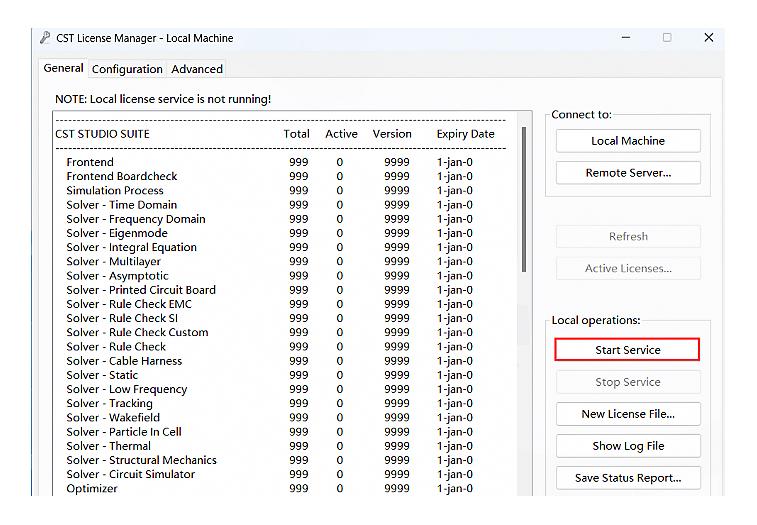Select the Frontend license row
Viewport: 757px width, 525px height.
[269, 162]
